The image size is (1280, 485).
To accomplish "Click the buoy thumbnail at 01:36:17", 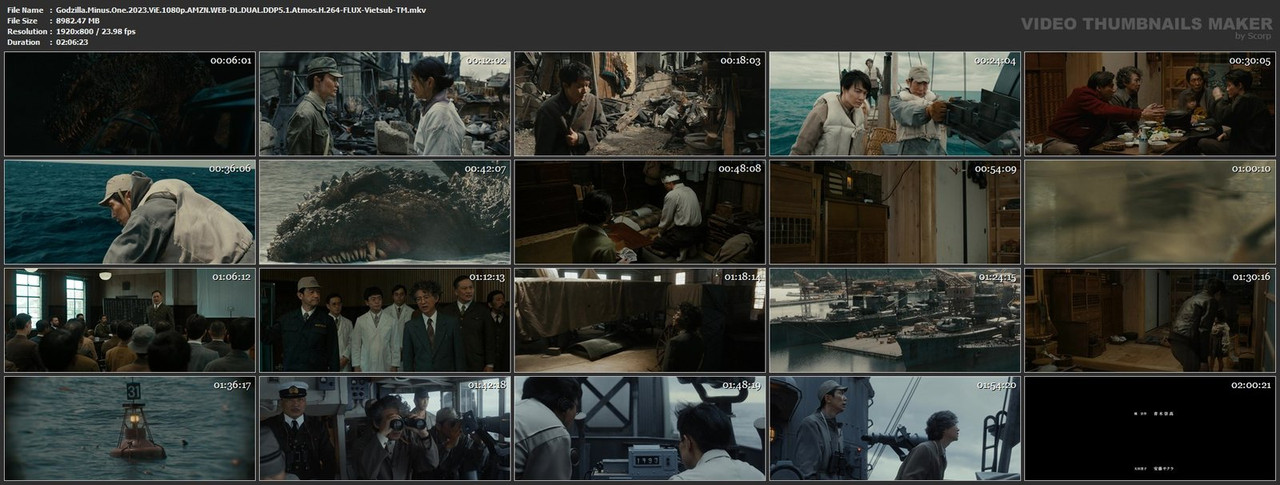I will tap(130, 428).
